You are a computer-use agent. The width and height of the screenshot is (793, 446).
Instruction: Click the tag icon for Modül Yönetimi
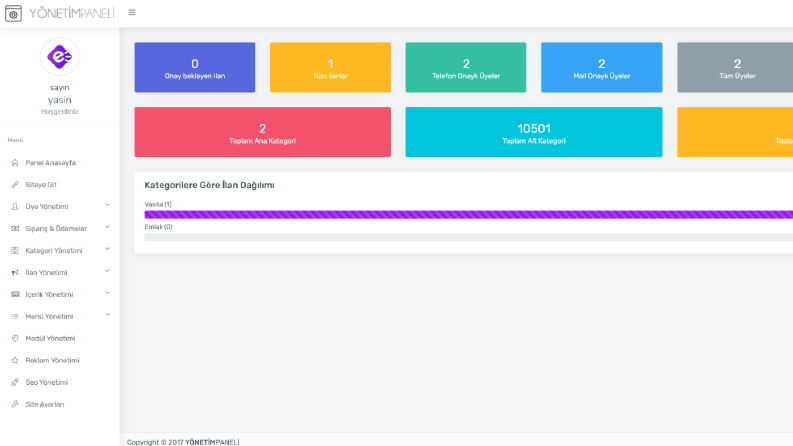(15, 338)
